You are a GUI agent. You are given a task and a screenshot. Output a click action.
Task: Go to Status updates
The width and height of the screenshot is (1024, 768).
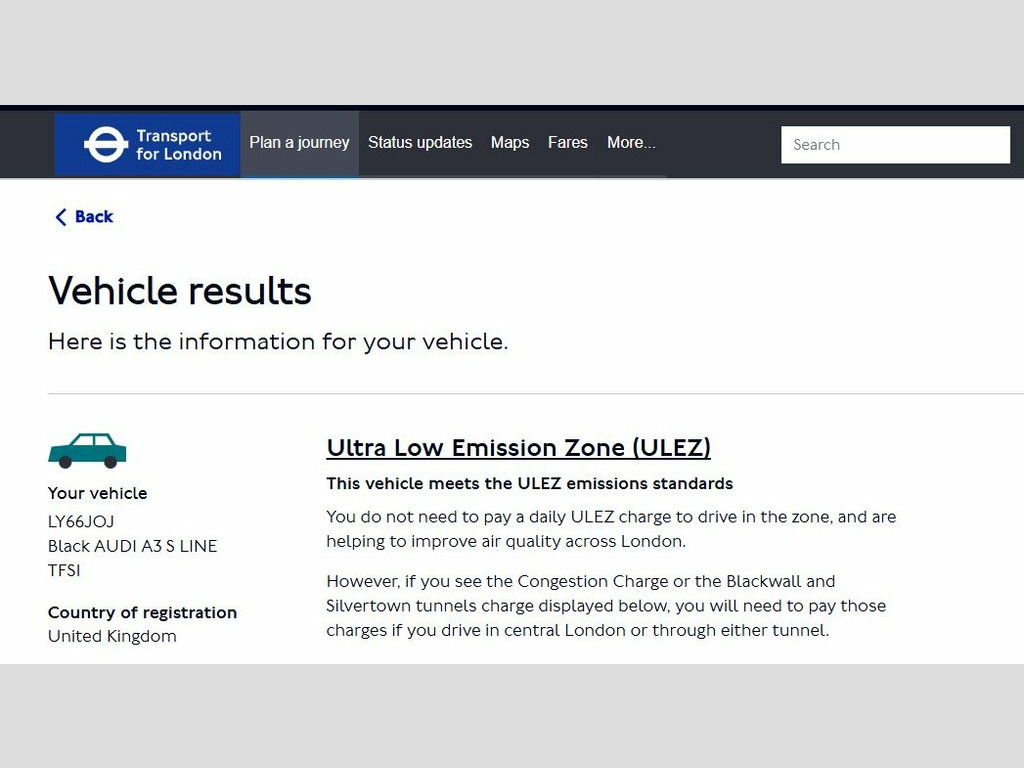pos(420,143)
